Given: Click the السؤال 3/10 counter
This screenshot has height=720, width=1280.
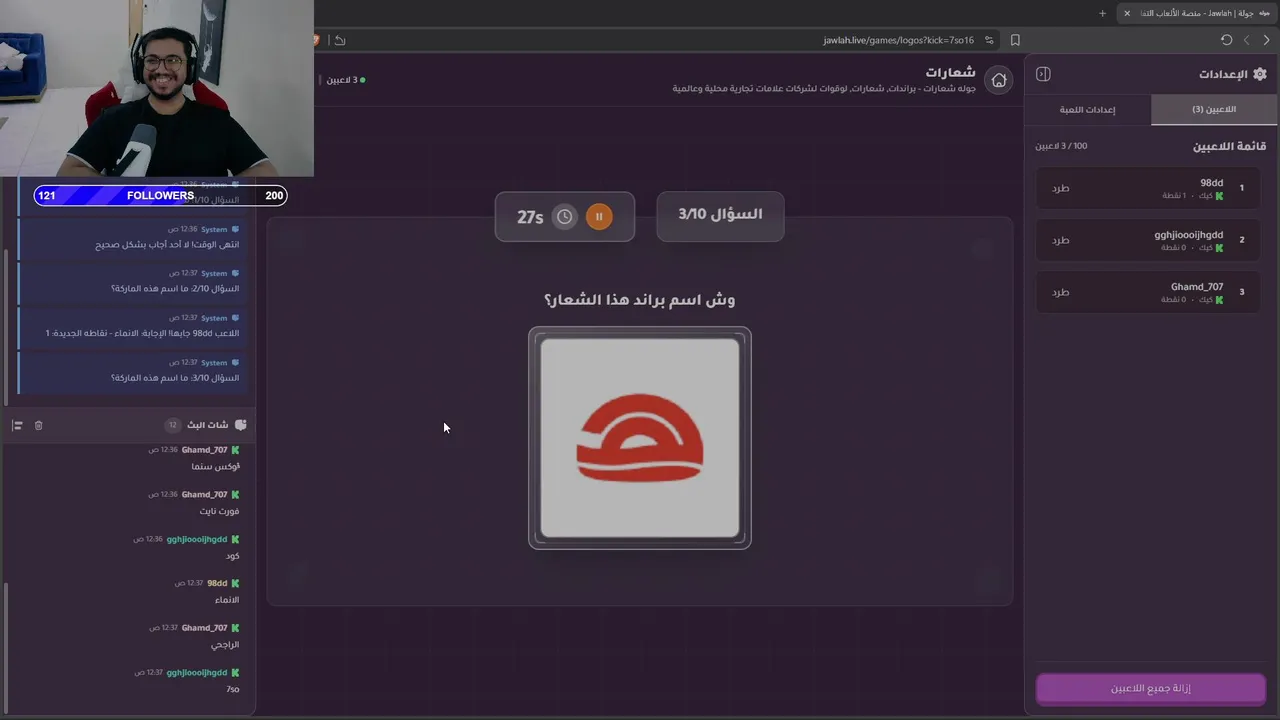Looking at the screenshot, I should pos(720,215).
